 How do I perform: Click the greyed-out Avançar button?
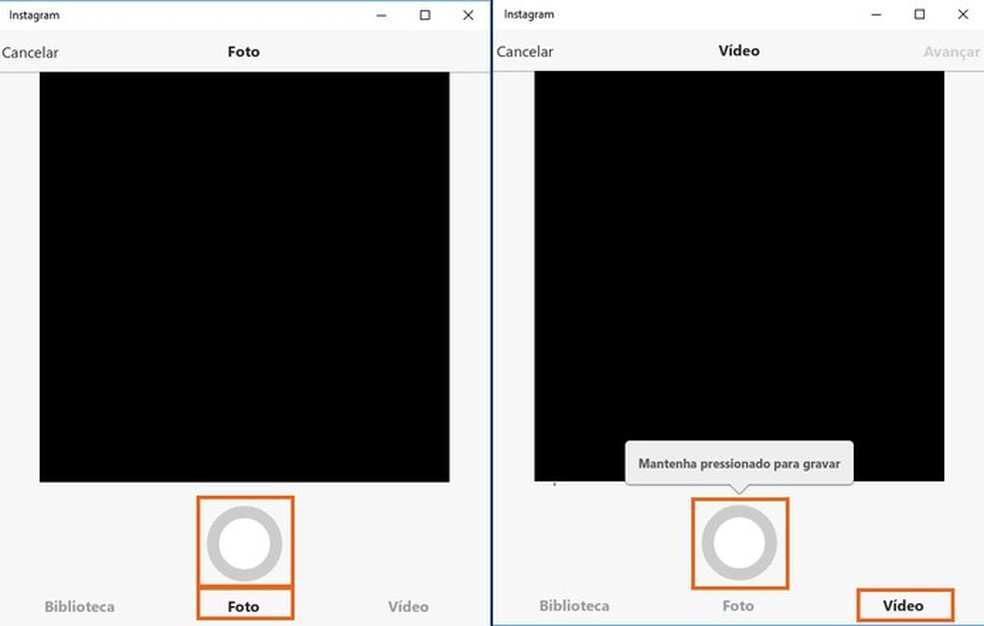click(x=951, y=51)
